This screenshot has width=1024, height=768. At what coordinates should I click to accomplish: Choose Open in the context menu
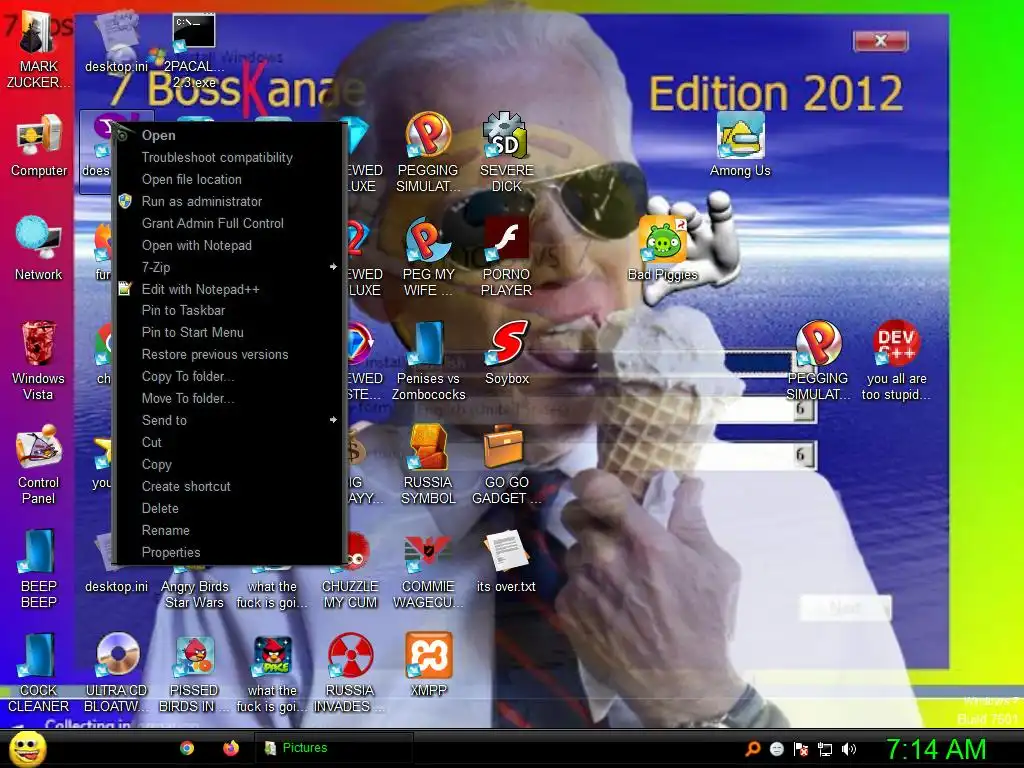[229, 135]
